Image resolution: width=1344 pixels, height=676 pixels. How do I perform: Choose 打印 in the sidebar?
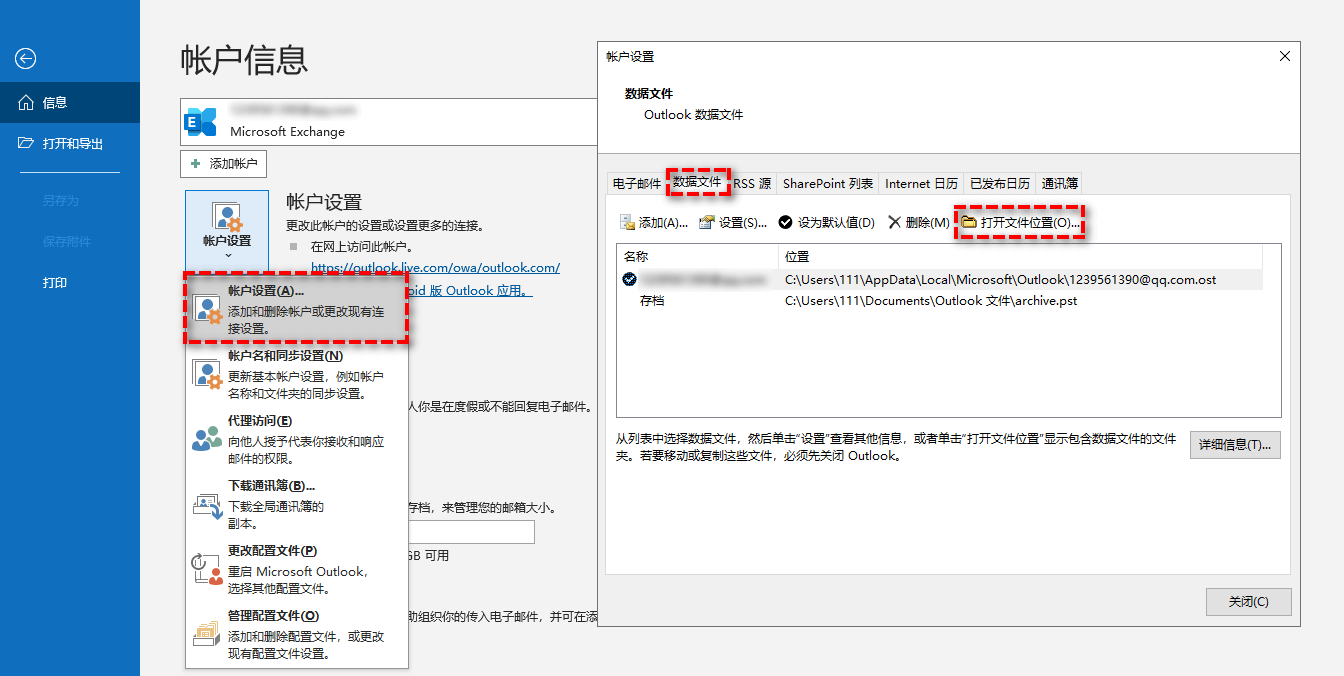[55, 283]
